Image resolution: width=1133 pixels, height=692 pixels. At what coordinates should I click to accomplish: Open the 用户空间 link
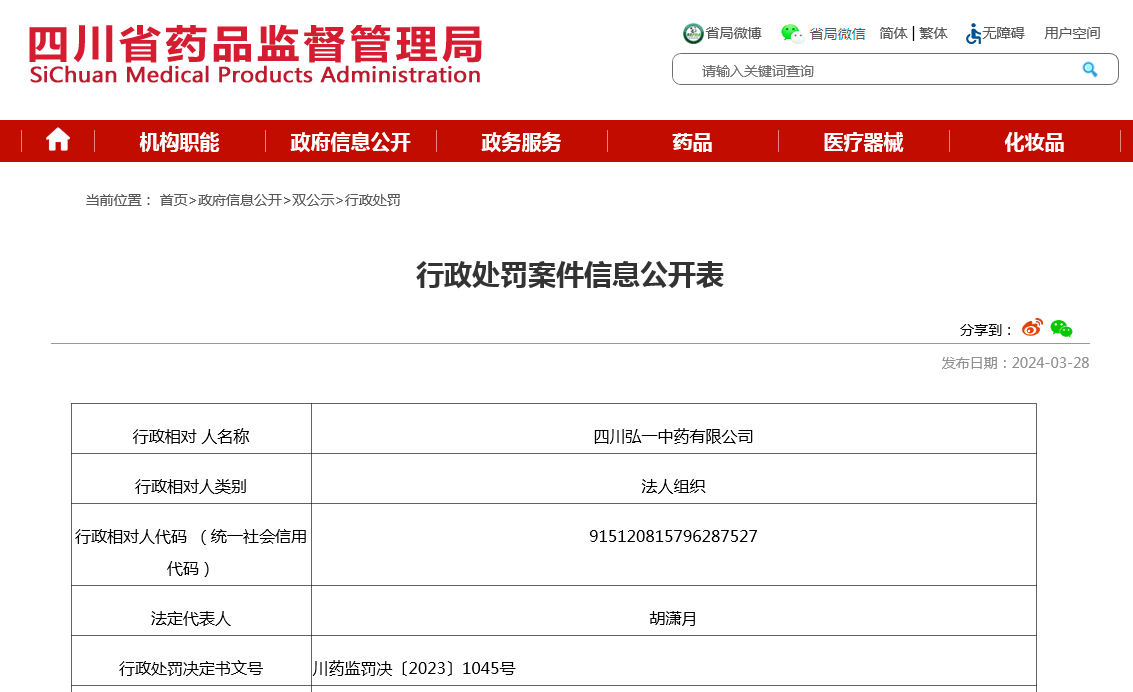1072,33
